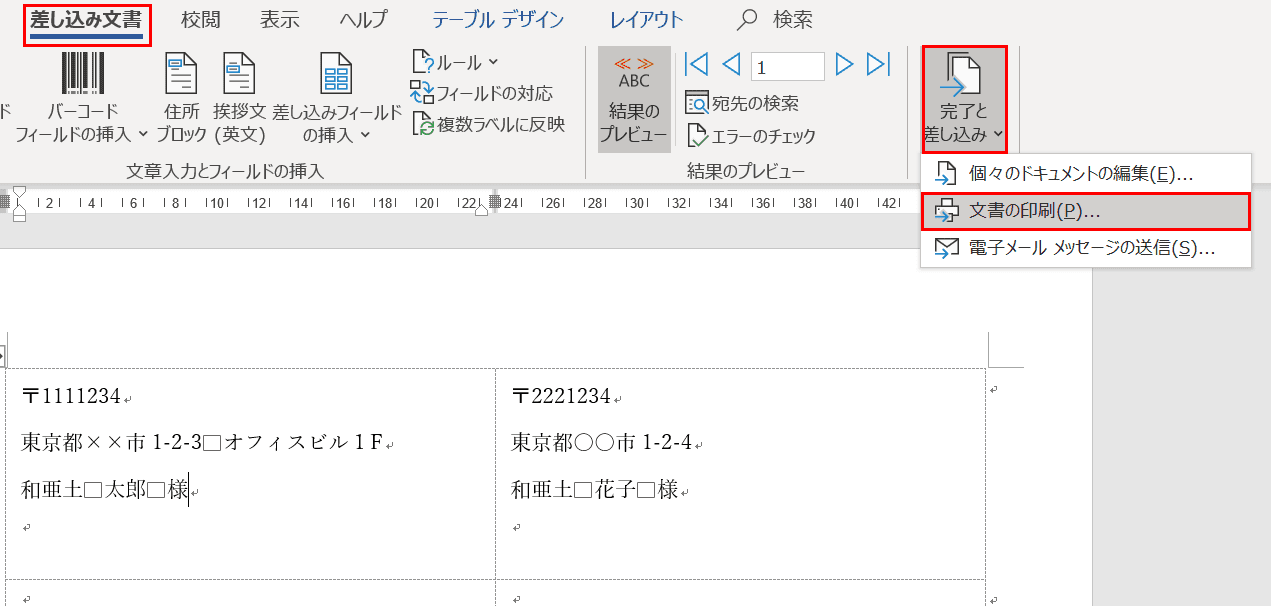The image size is (1271, 606).
Task: Choose 個々のドキュメントの編集 menu item
Action: (x=1086, y=173)
